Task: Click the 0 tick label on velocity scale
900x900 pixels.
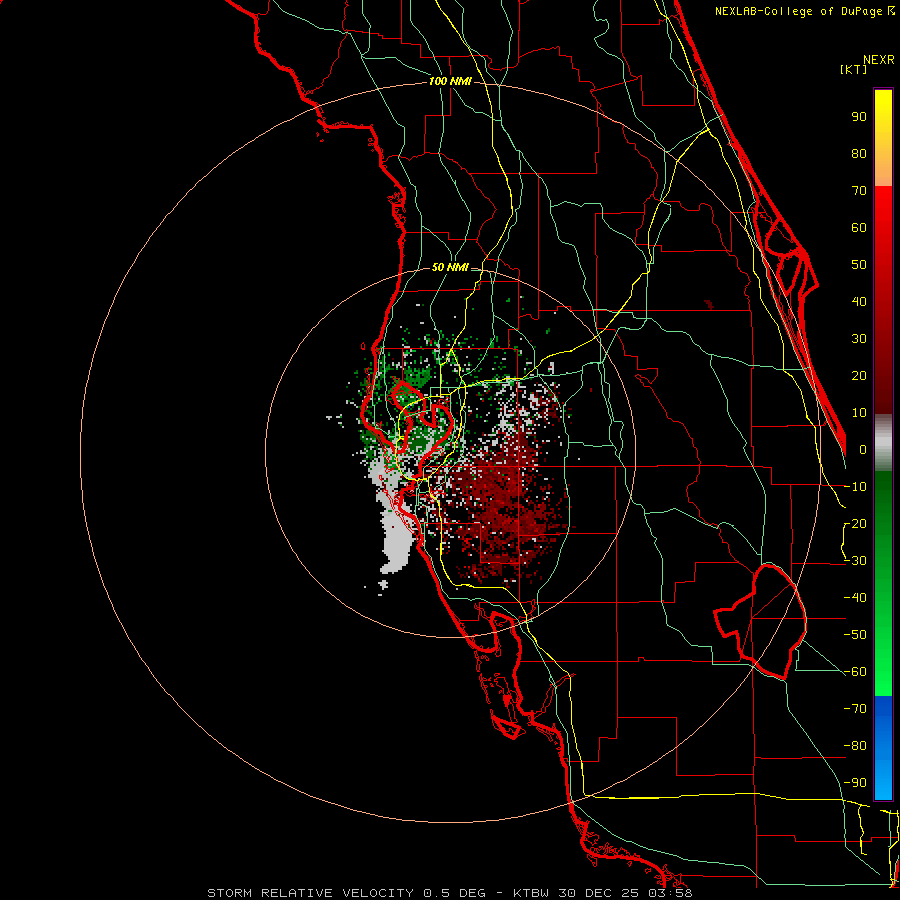Action: [863, 449]
